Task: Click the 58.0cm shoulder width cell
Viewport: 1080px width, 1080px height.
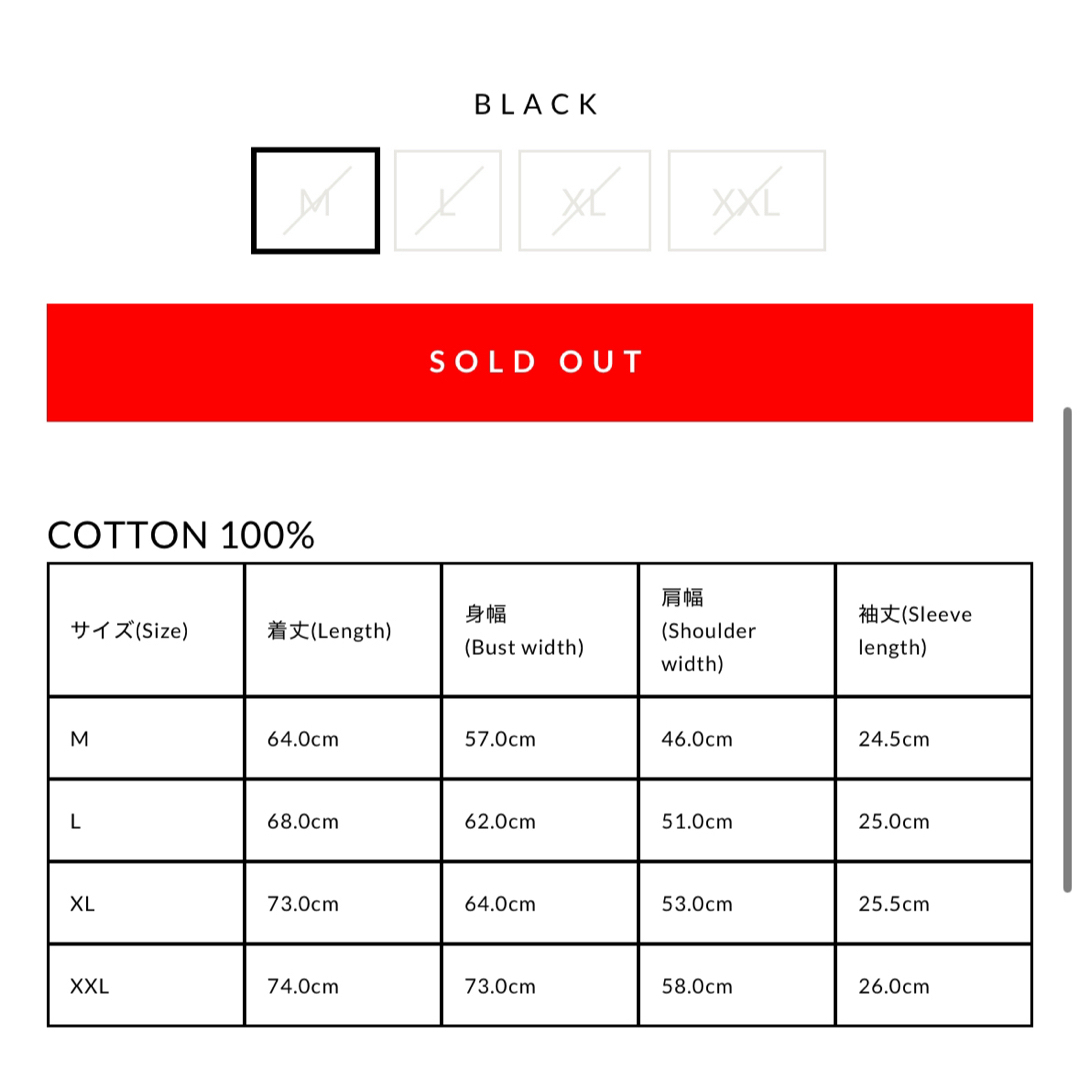Action: point(737,986)
